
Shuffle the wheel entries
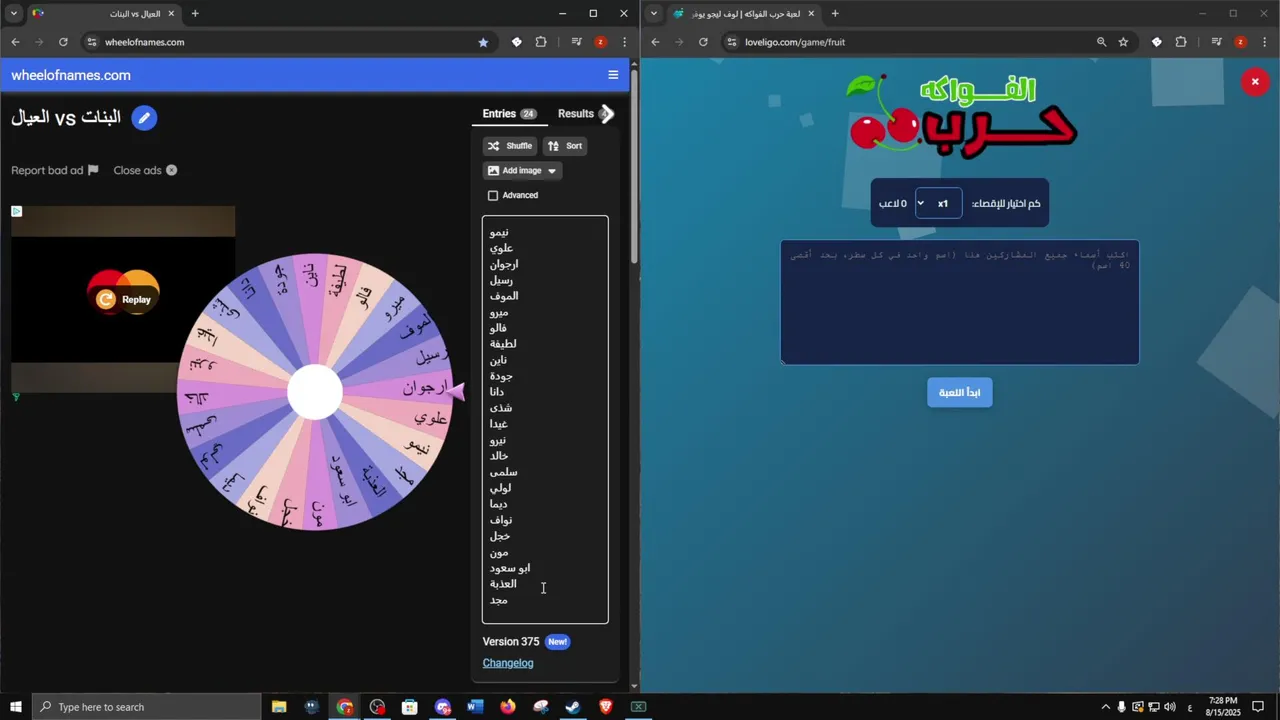coord(510,146)
